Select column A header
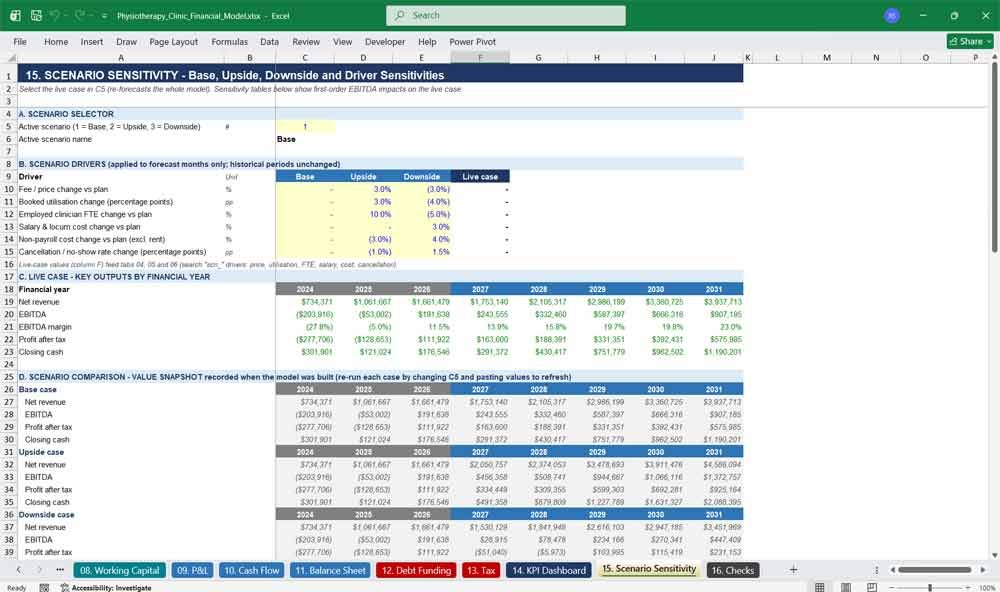The height and width of the screenshot is (592, 1000). 121,58
